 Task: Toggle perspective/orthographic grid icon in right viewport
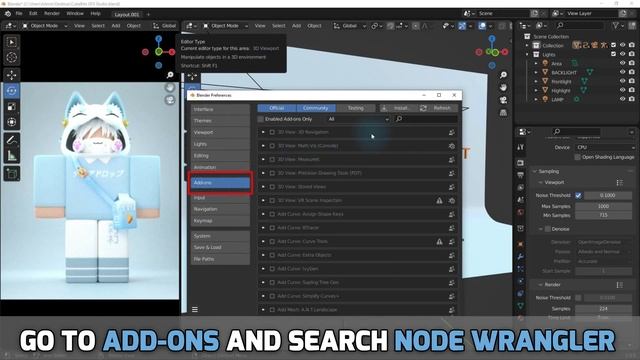(x=503, y=113)
